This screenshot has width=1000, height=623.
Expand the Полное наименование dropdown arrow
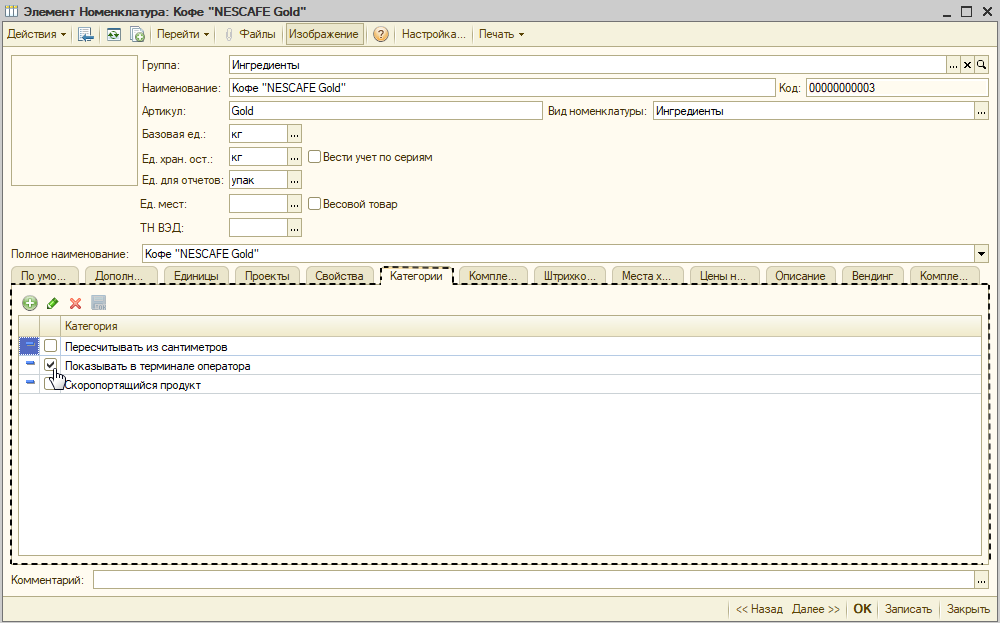point(981,254)
